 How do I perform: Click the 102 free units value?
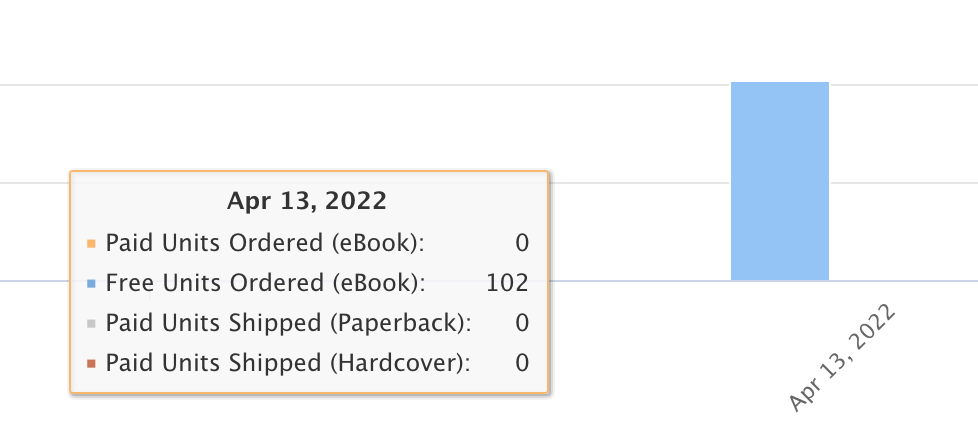pos(507,283)
